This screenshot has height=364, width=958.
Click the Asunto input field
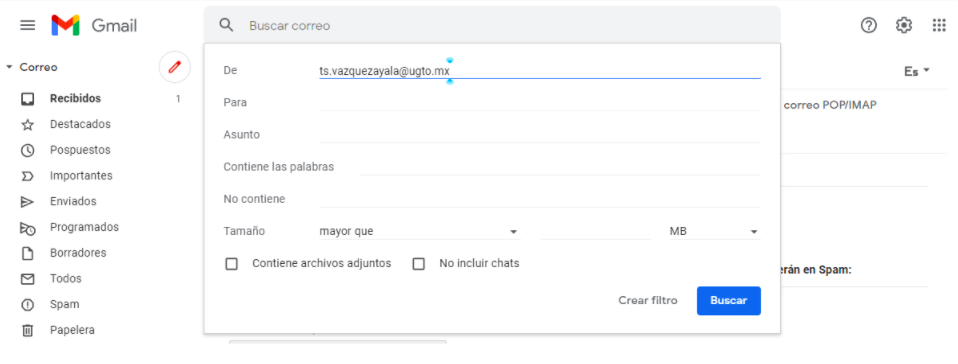[539, 135]
